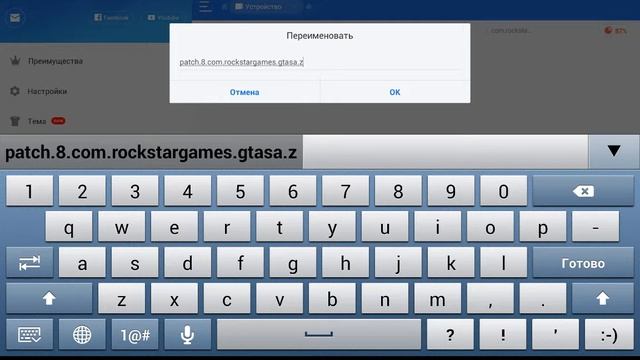Tap the number 3 key
640x360 pixels.
(135, 191)
